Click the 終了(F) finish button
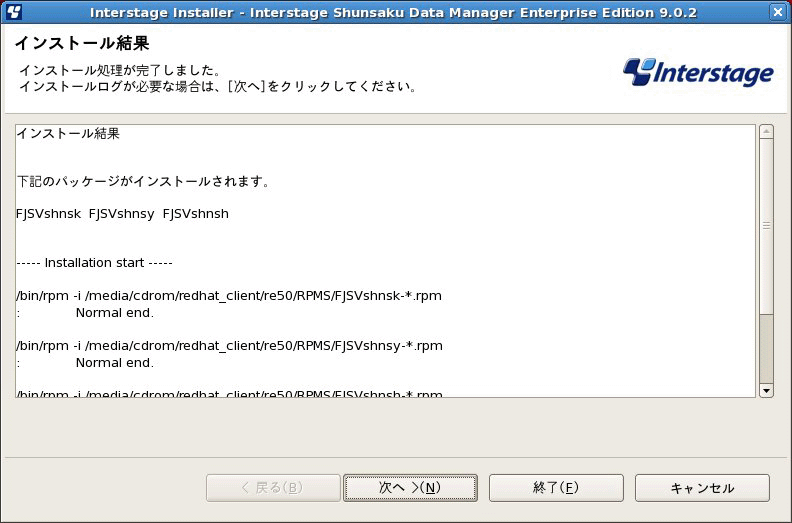Viewport: 792px width, 523px height. [x=556, y=488]
